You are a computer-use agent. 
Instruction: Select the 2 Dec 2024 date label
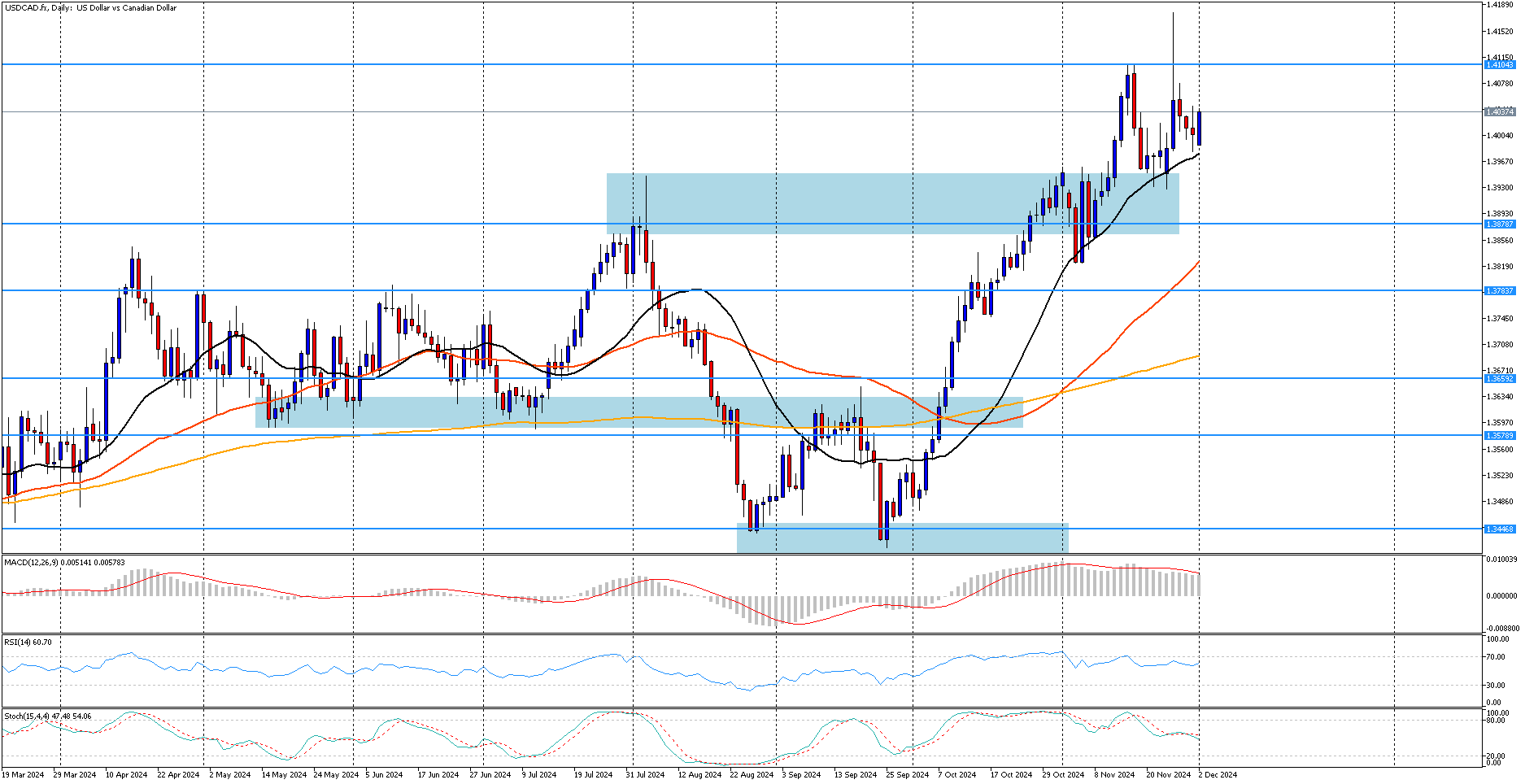1218,775
